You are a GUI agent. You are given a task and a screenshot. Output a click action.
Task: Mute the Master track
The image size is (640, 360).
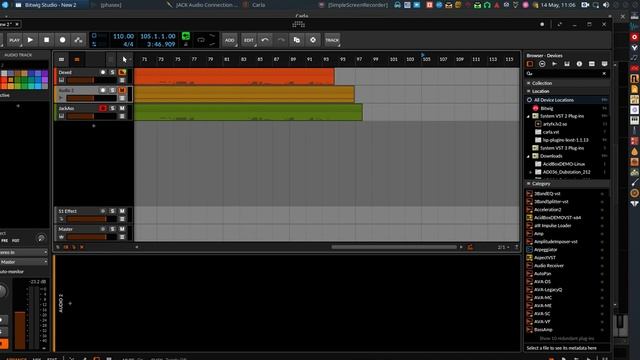[122, 229]
